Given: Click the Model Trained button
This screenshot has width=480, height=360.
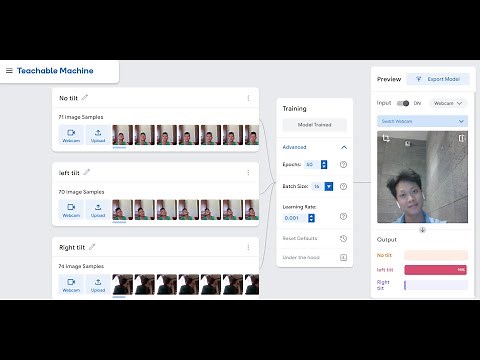Looking at the screenshot, I should coord(315,125).
